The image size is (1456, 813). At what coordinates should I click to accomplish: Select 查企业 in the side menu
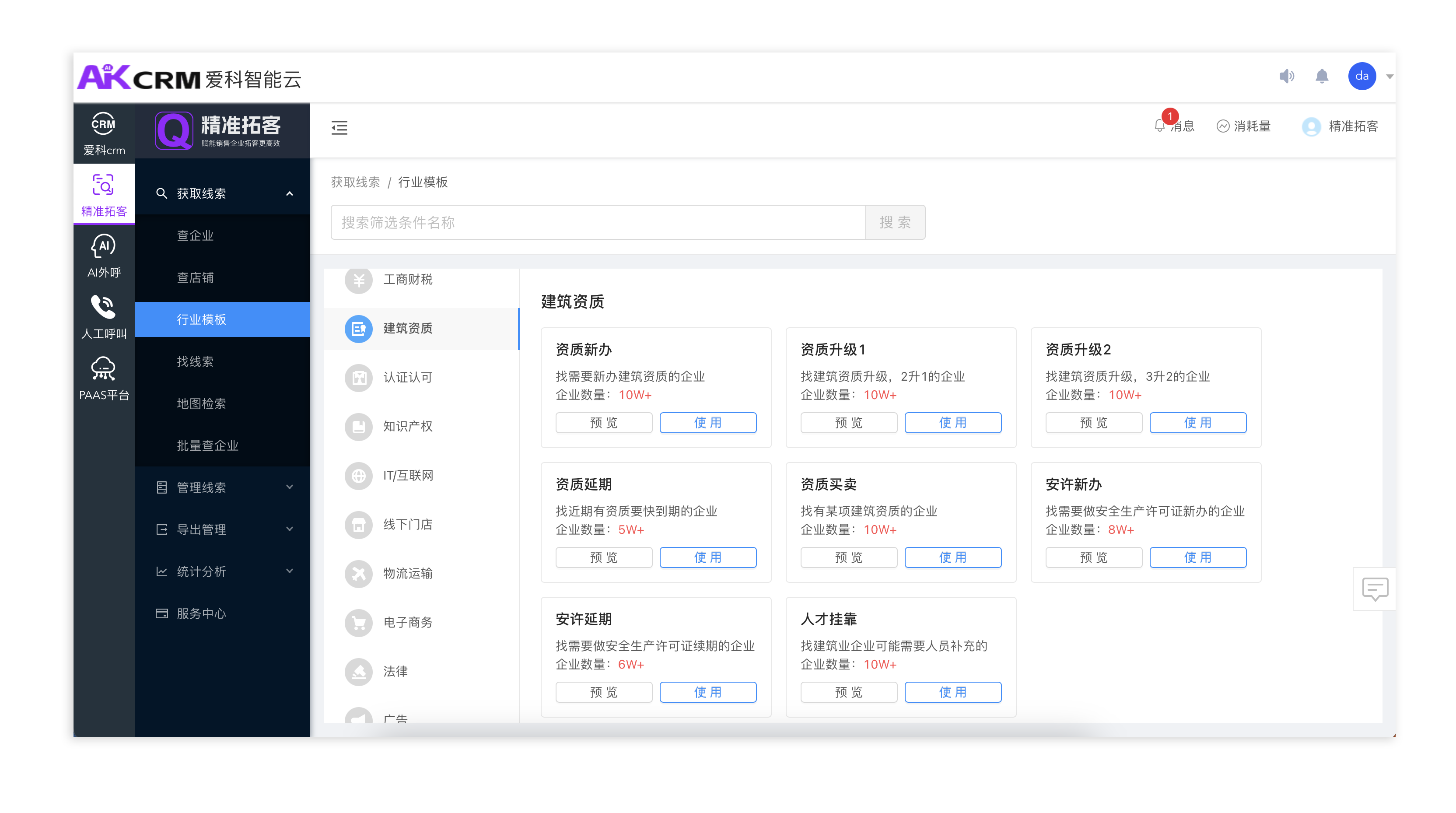[x=195, y=235]
